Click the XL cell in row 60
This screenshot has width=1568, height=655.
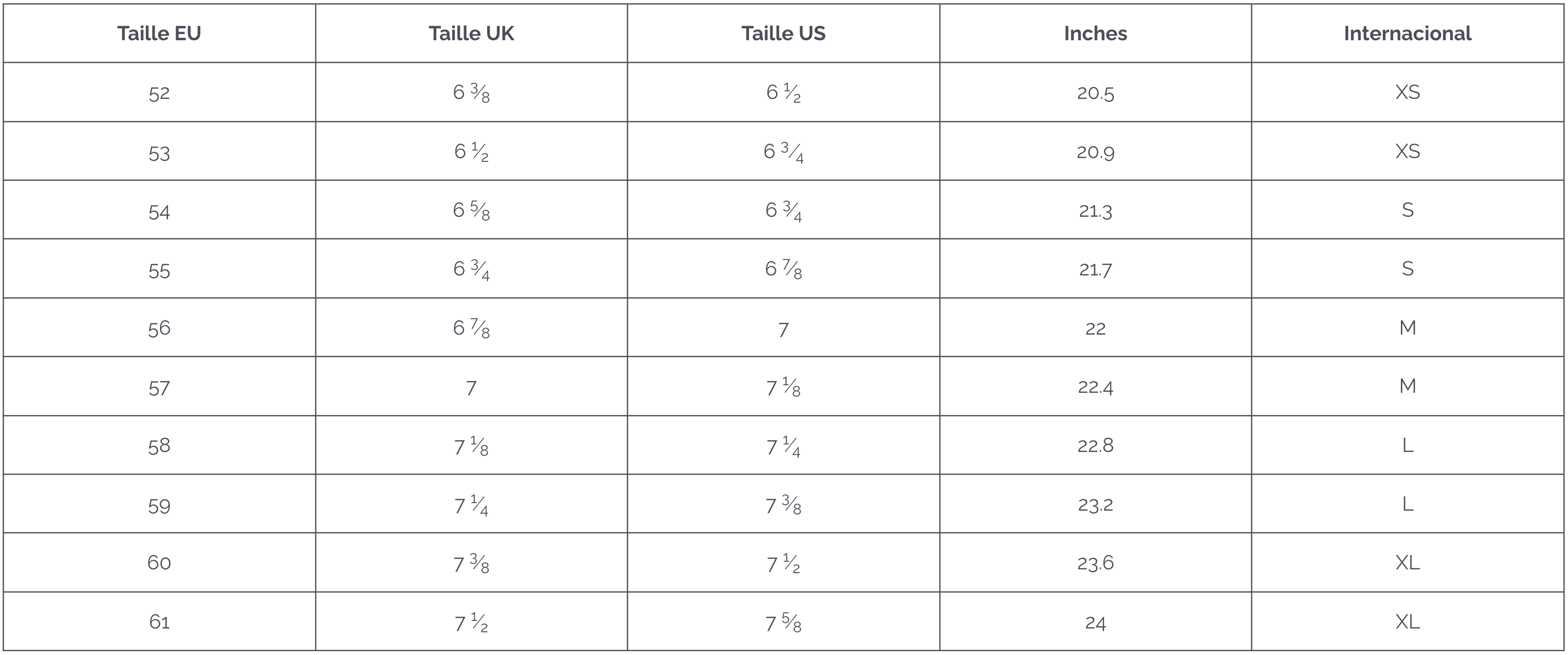click(x=1408, y=562)
